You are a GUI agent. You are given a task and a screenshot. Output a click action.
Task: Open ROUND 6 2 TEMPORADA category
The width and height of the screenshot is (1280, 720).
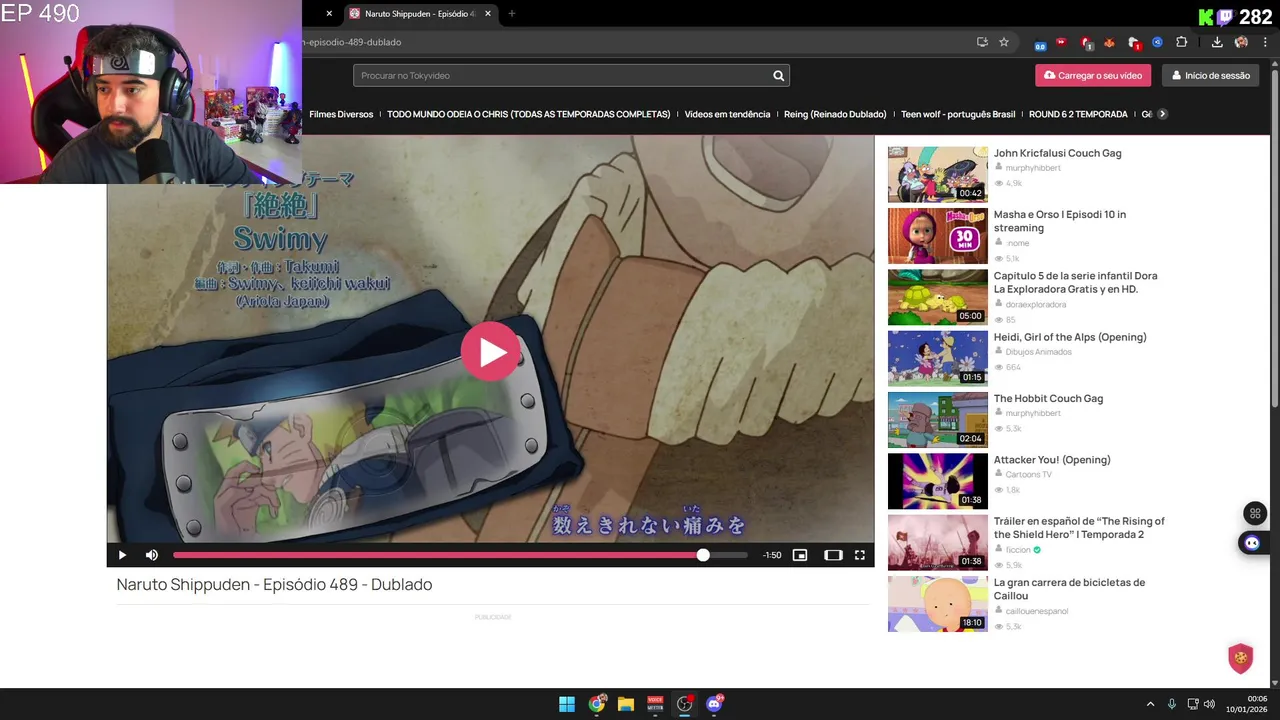(1078, 114)
